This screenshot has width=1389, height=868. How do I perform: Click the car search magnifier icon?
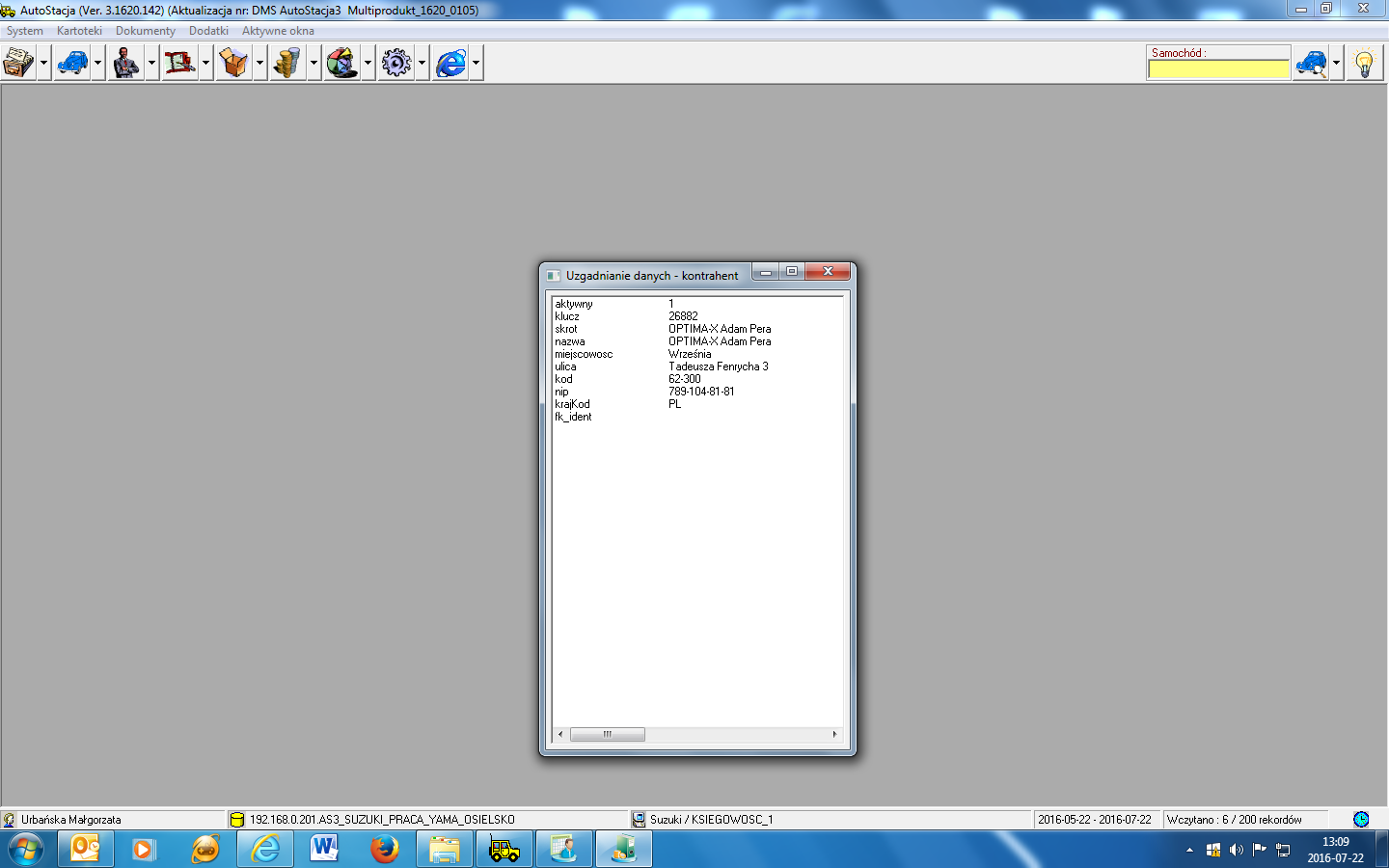[x=1311, y=64]
